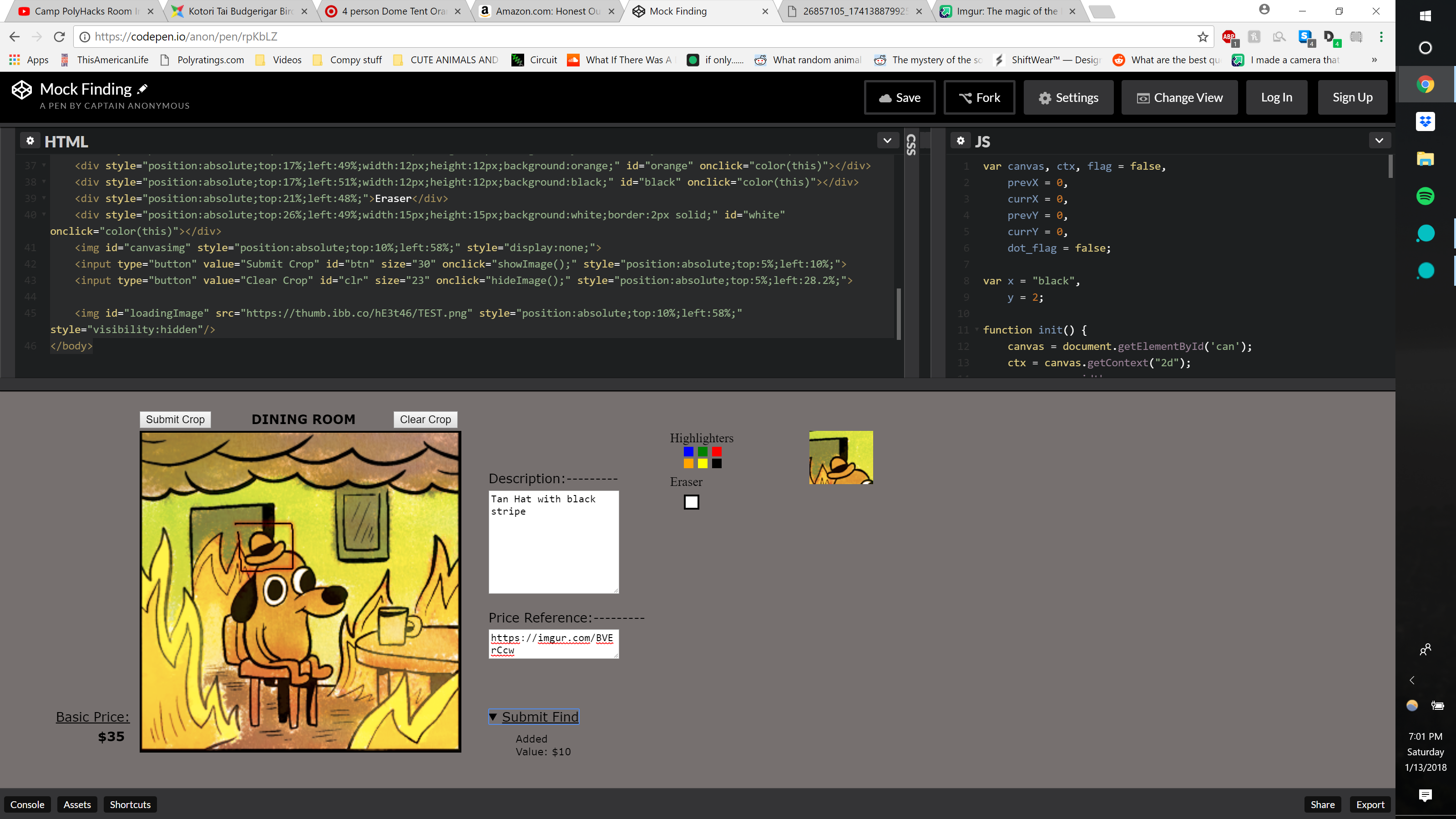Open HTML editor dropdown chevron

coord(887,141)
